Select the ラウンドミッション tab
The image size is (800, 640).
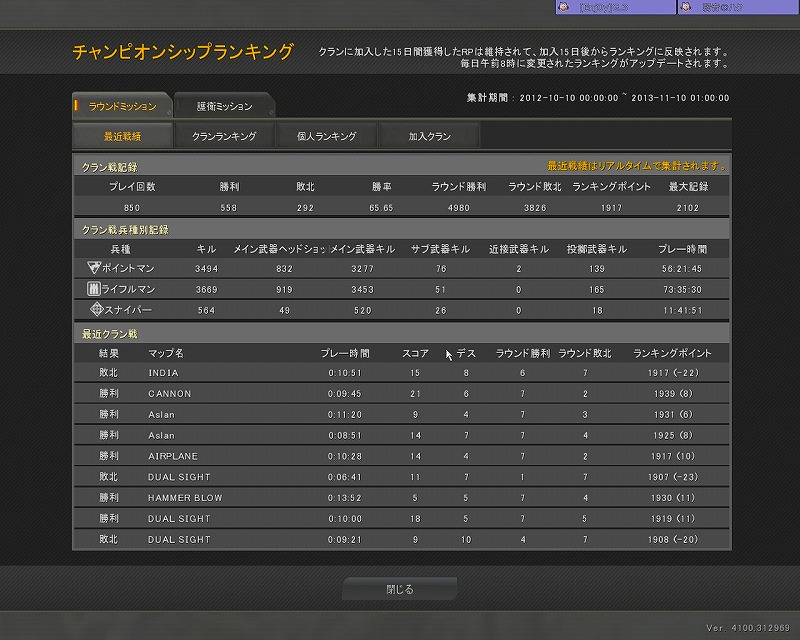(x=123, y=106)
